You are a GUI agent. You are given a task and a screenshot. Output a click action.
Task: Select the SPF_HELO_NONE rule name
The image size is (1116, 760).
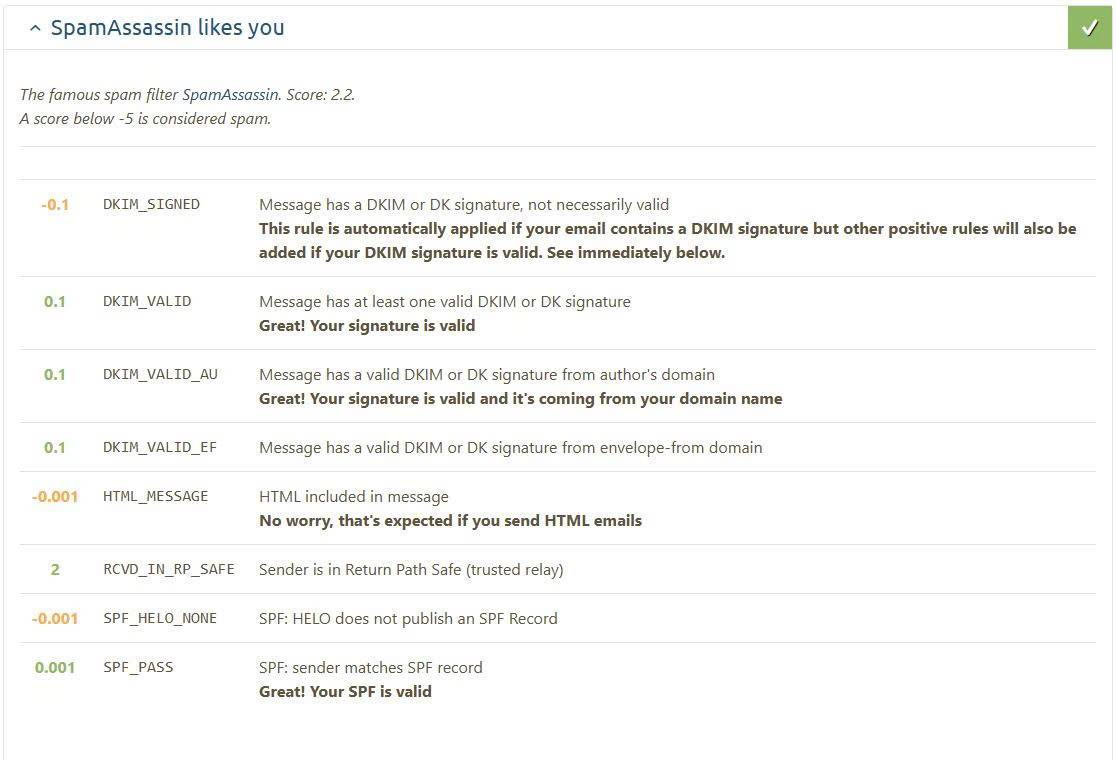click(160, 618)
